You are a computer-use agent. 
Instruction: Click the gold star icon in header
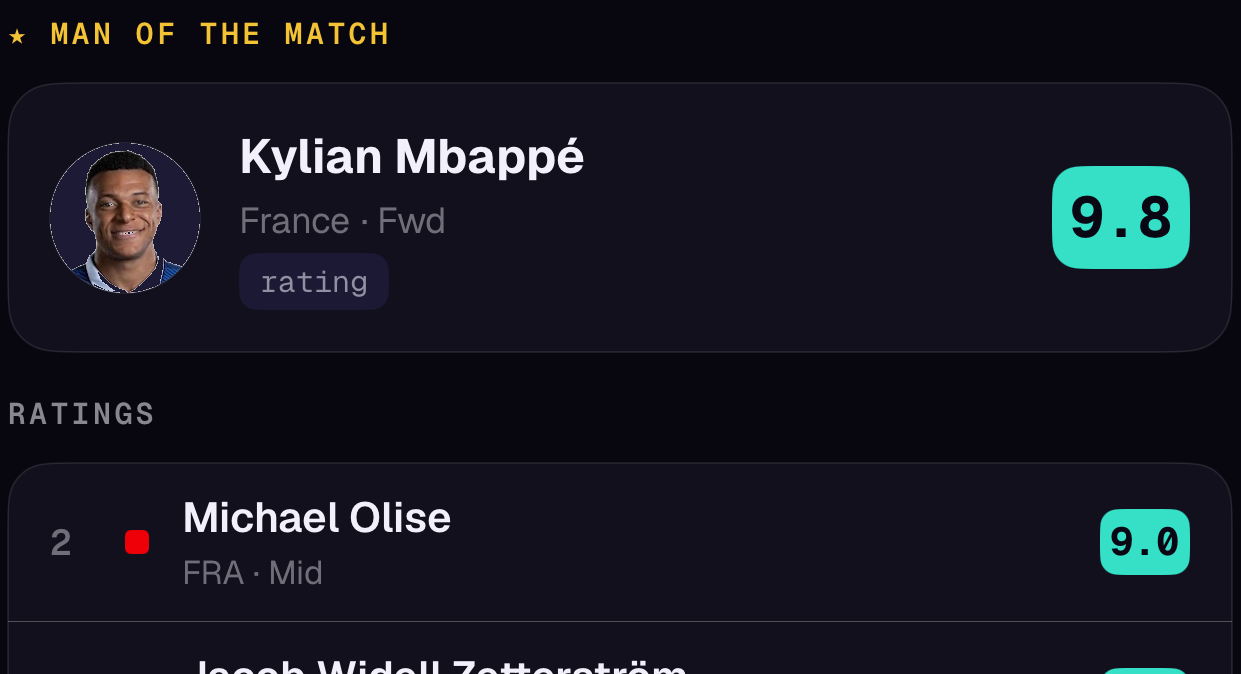pyautogui.click(x=17, y=36)
